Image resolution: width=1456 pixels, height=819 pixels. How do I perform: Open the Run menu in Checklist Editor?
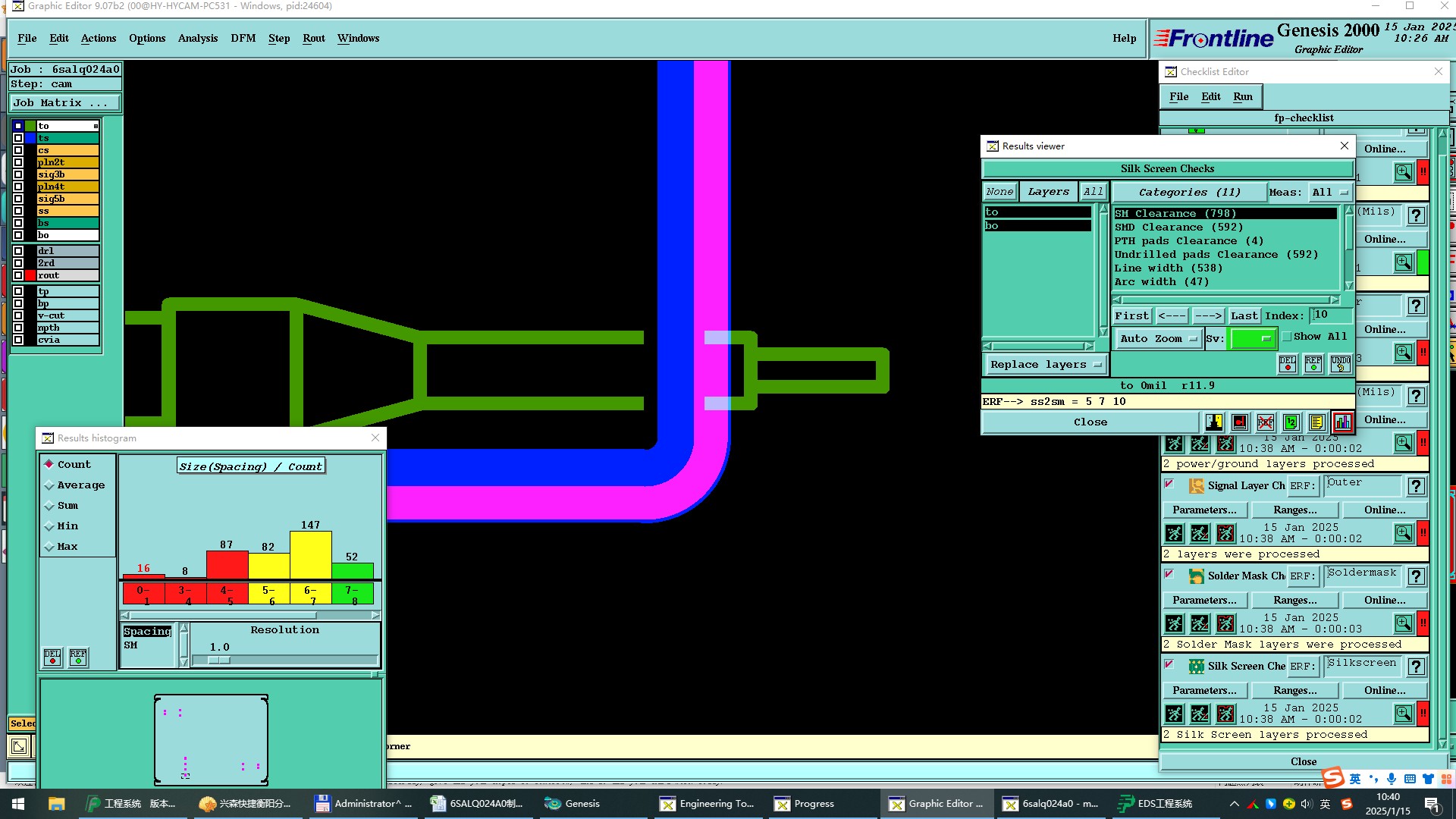(1242, 97)
